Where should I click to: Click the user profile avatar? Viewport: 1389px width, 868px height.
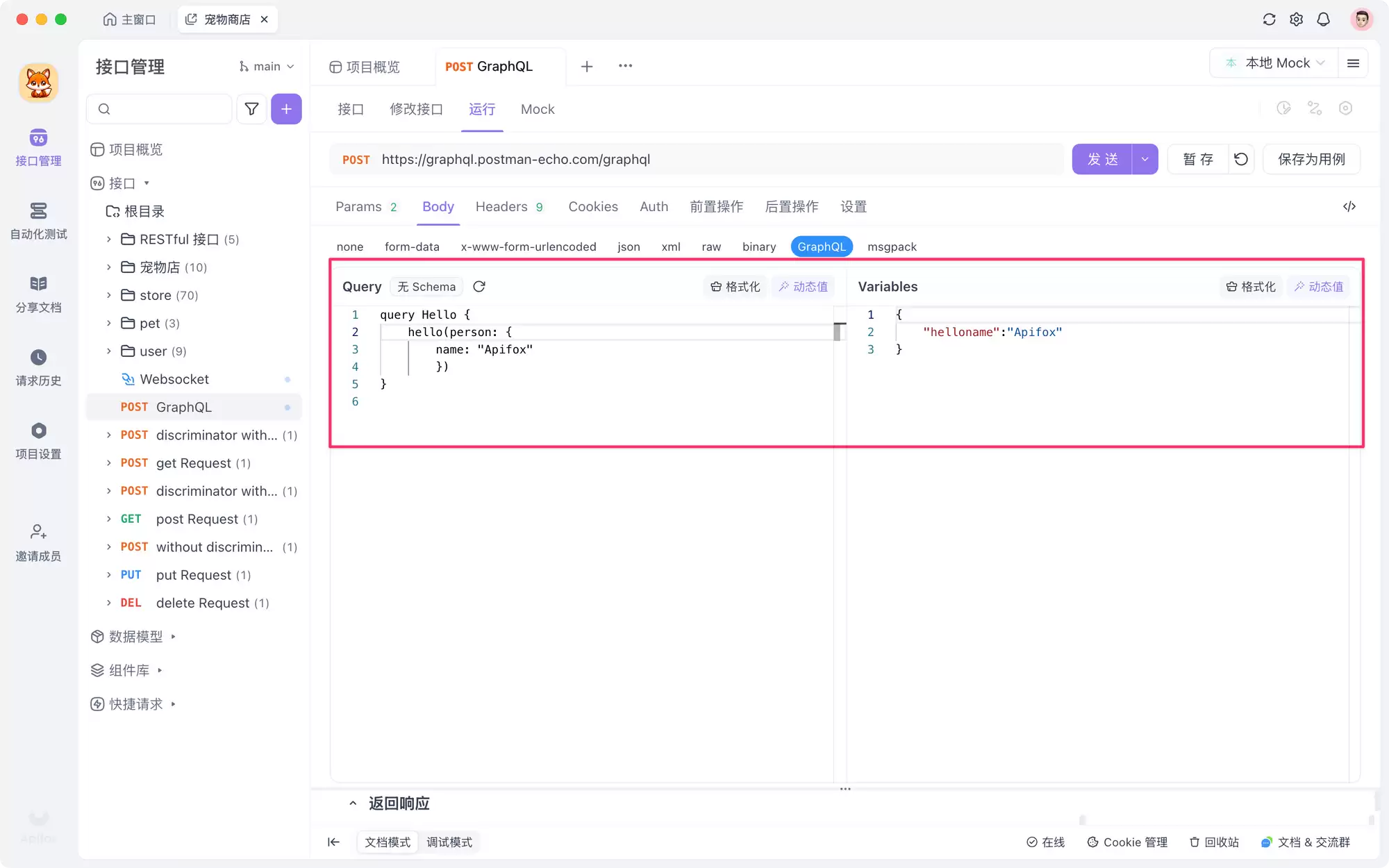1361,19
